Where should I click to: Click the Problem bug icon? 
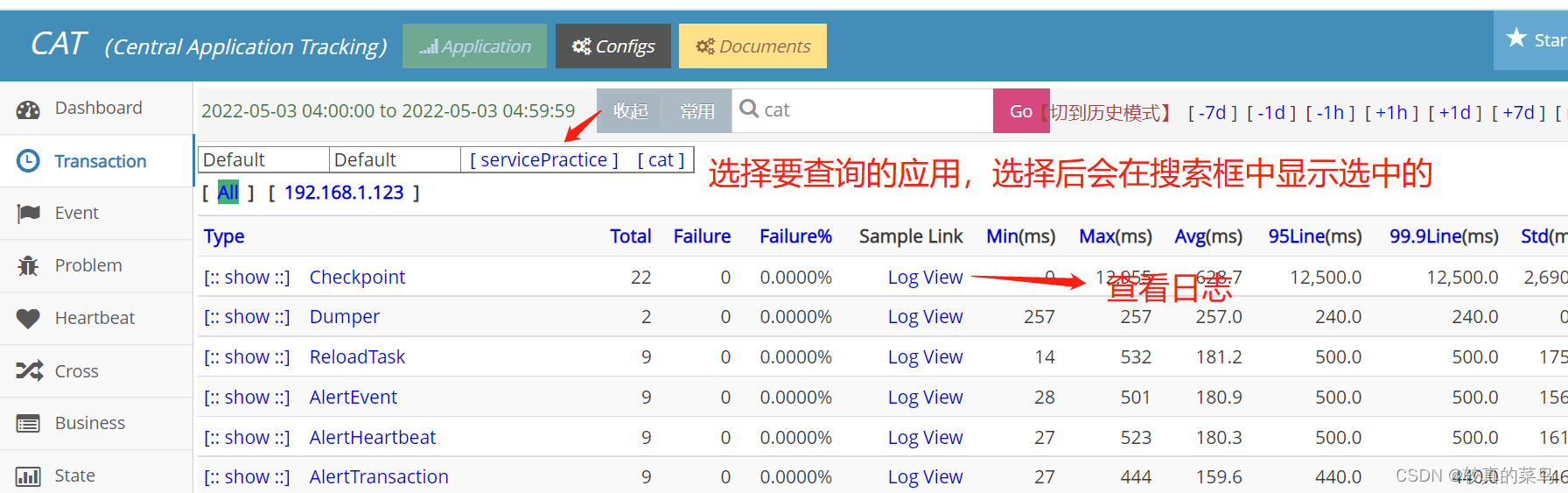tap(28, 265)
